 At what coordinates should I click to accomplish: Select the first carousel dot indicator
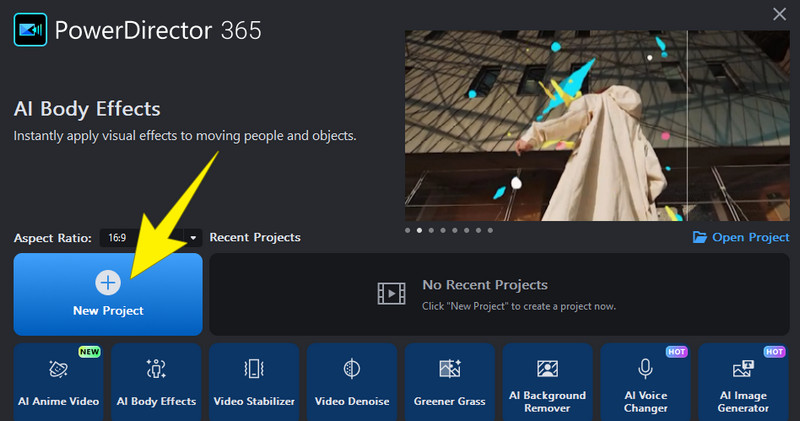(407, 230)
